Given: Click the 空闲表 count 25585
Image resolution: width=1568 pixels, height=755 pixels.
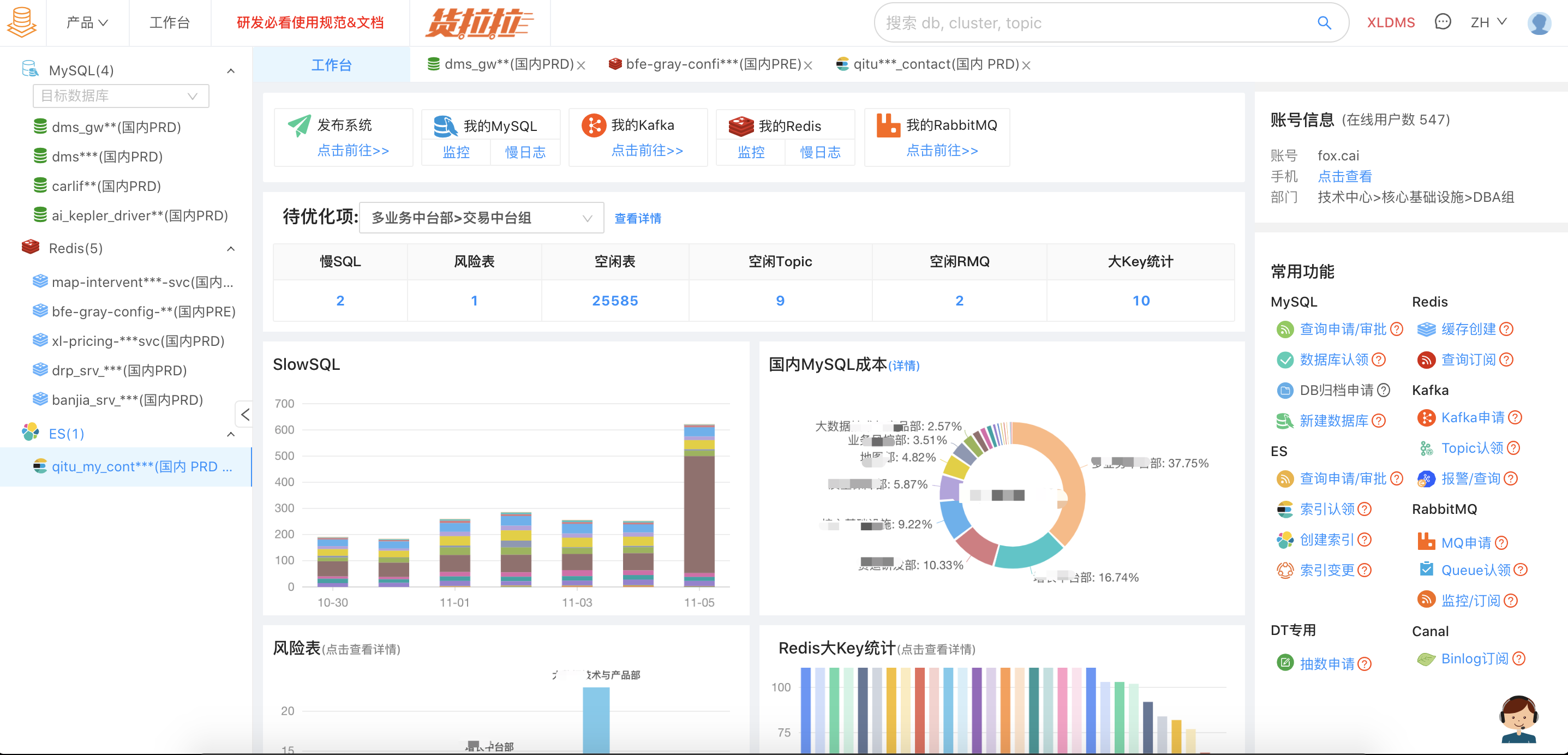Looking at the screenshot, I should click(x=615, y=301).
